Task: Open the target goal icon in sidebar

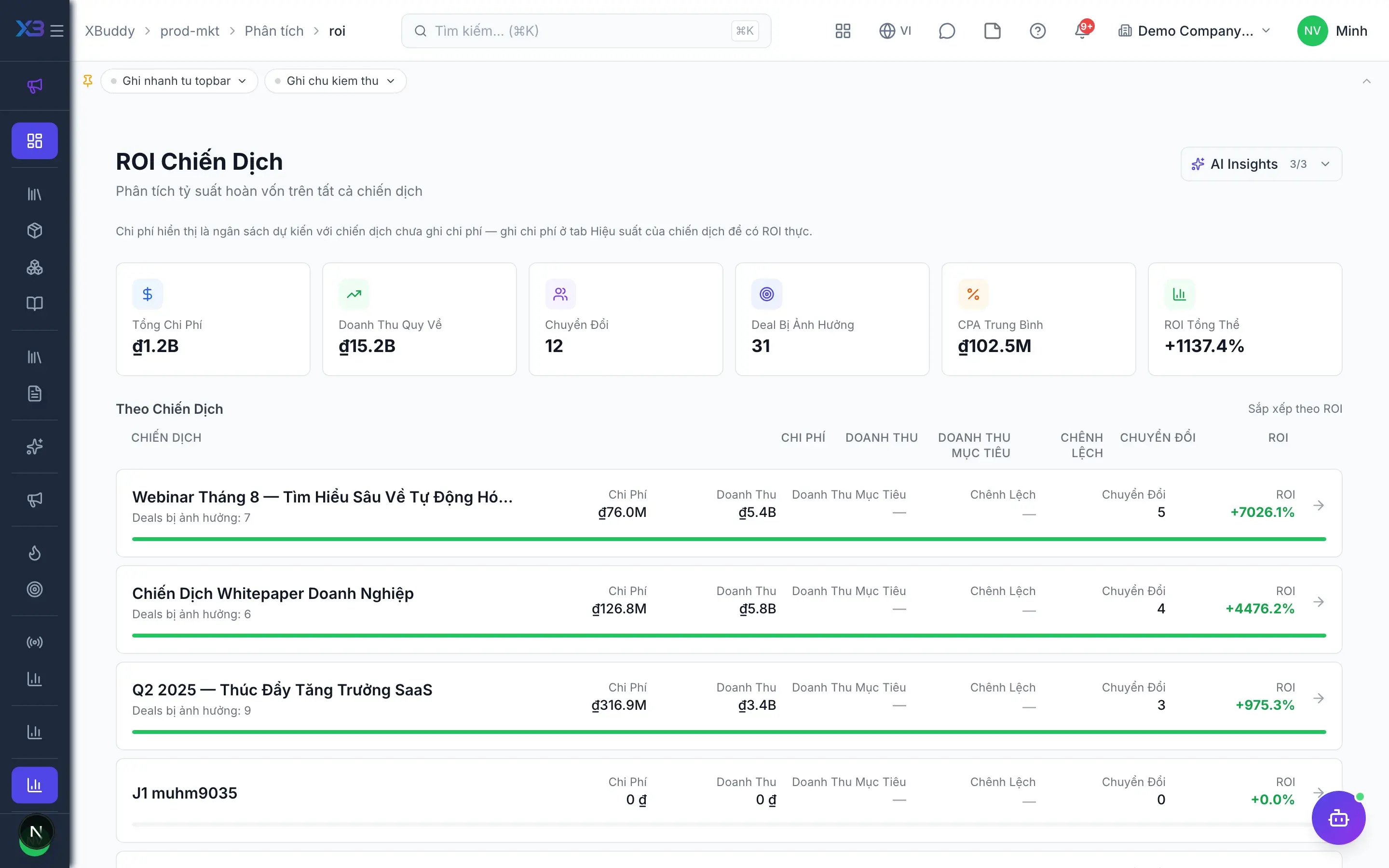Action: tap(34, 589)
